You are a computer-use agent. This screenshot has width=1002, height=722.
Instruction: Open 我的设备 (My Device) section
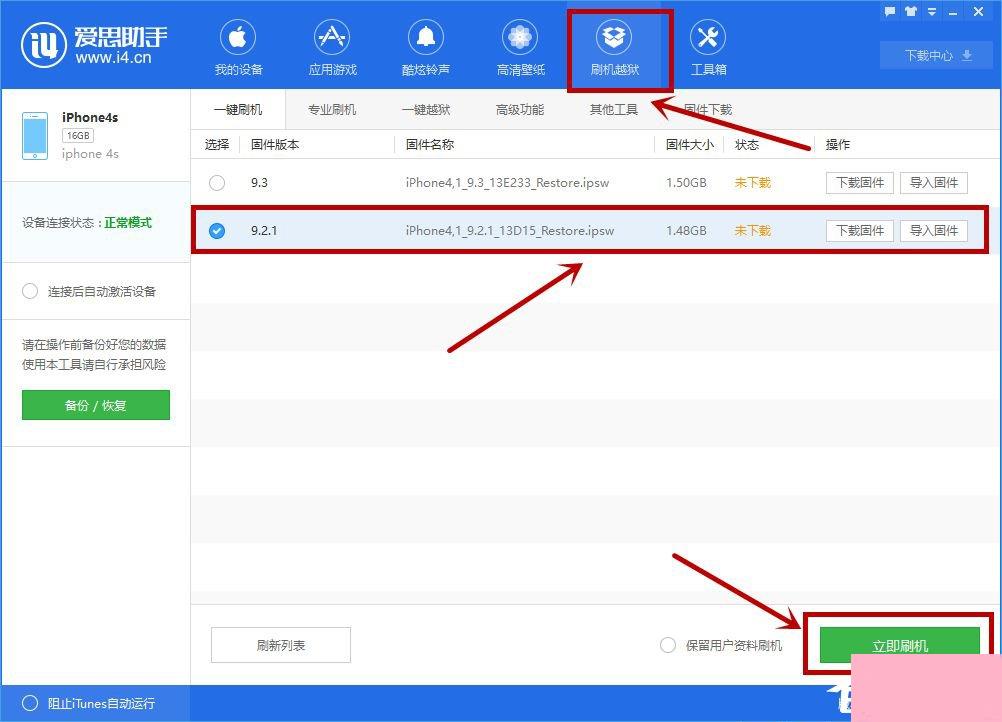(x=238, y=48)
